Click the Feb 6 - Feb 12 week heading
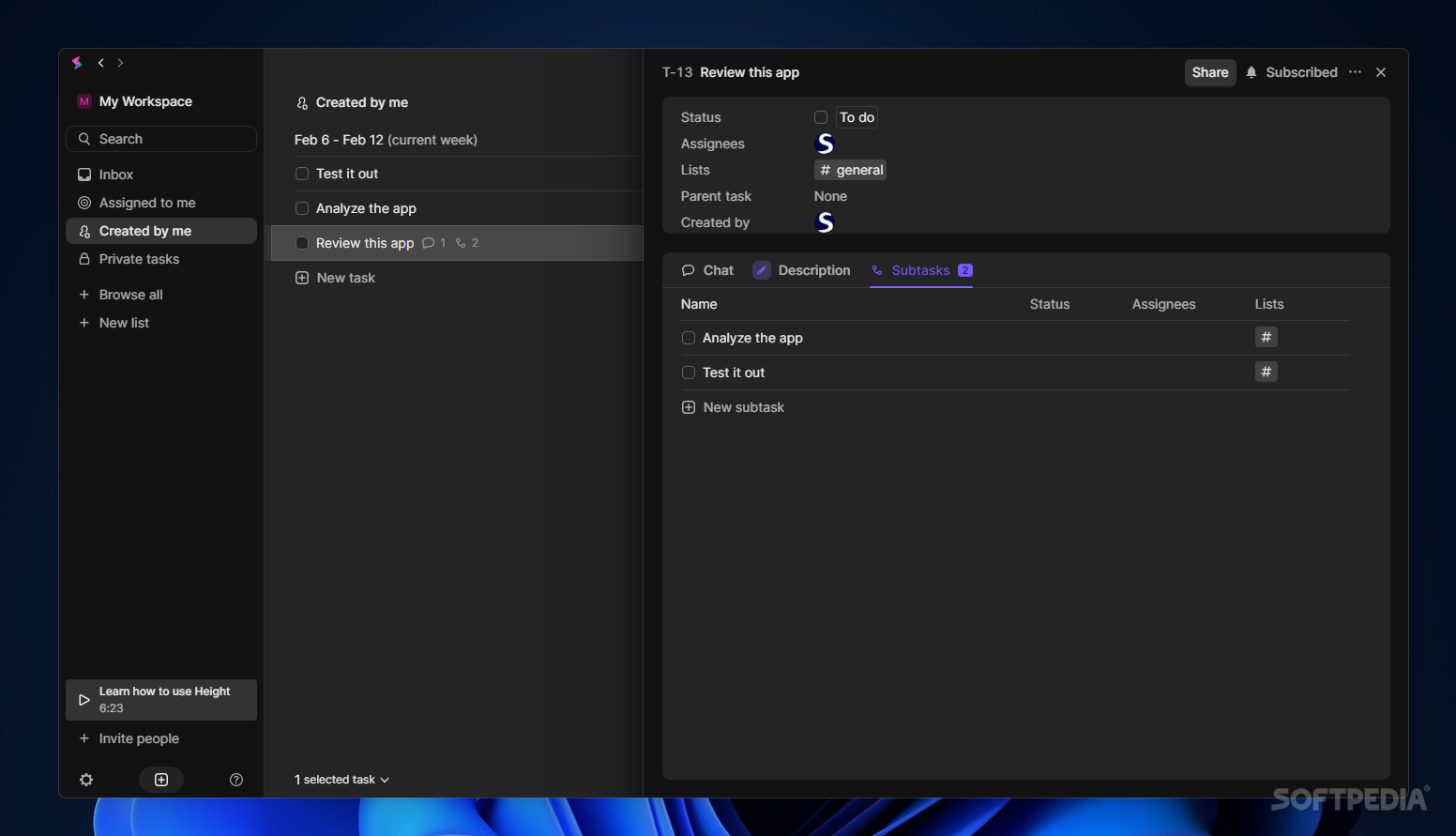1456x836 pixels. 386,140
